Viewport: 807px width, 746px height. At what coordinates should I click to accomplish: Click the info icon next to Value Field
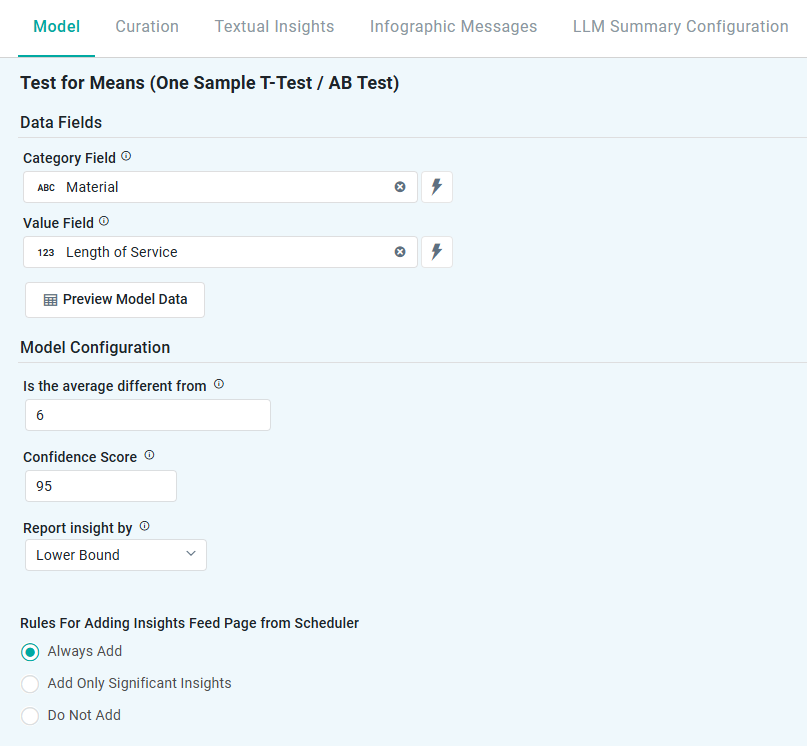(104, 222)
